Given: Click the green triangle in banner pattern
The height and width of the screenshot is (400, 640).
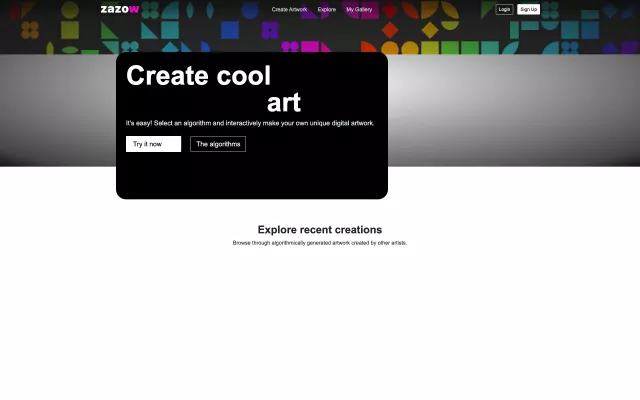Looking at the screenshot, I should point(109,30).
